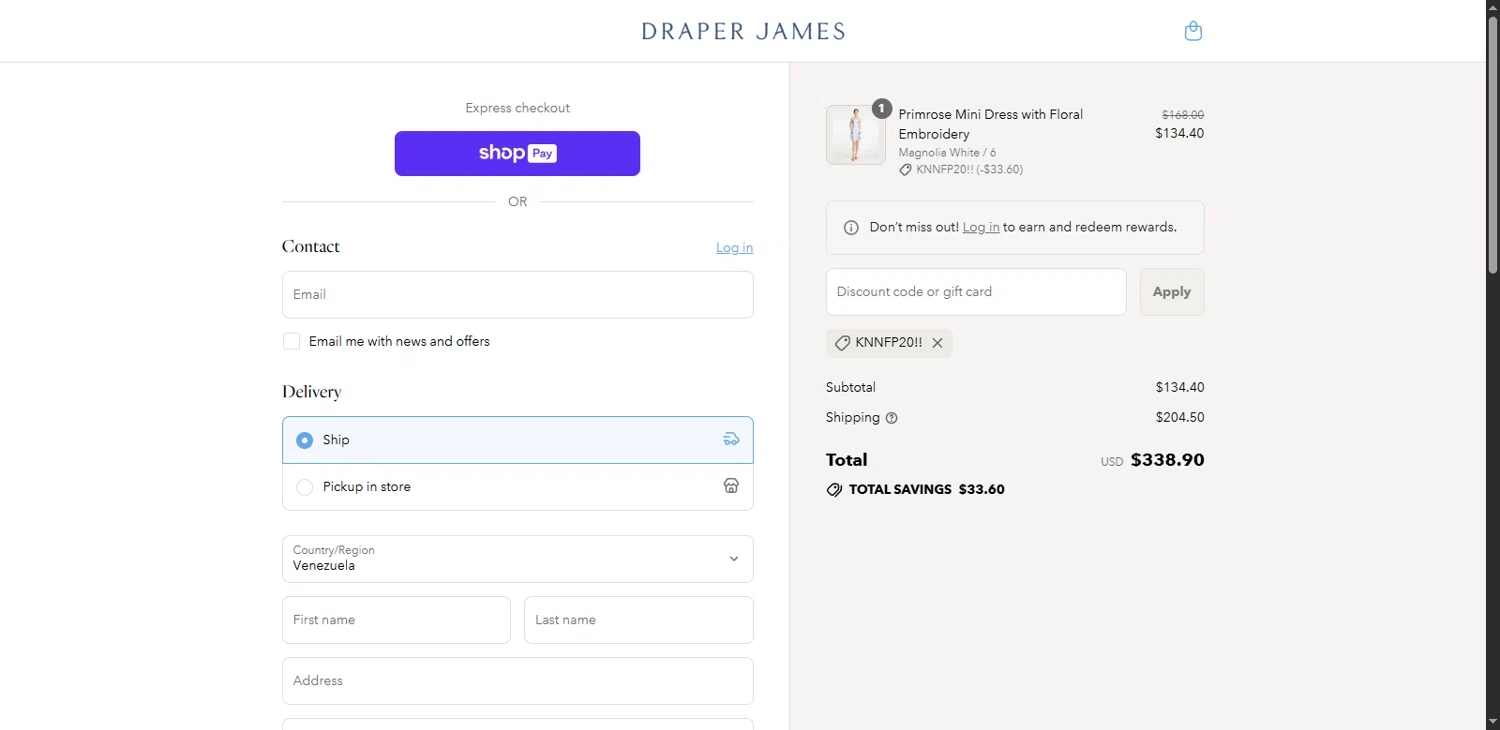1500x730 pixels.
Task: Select the Ship delivery option
Action: (517, 440)
